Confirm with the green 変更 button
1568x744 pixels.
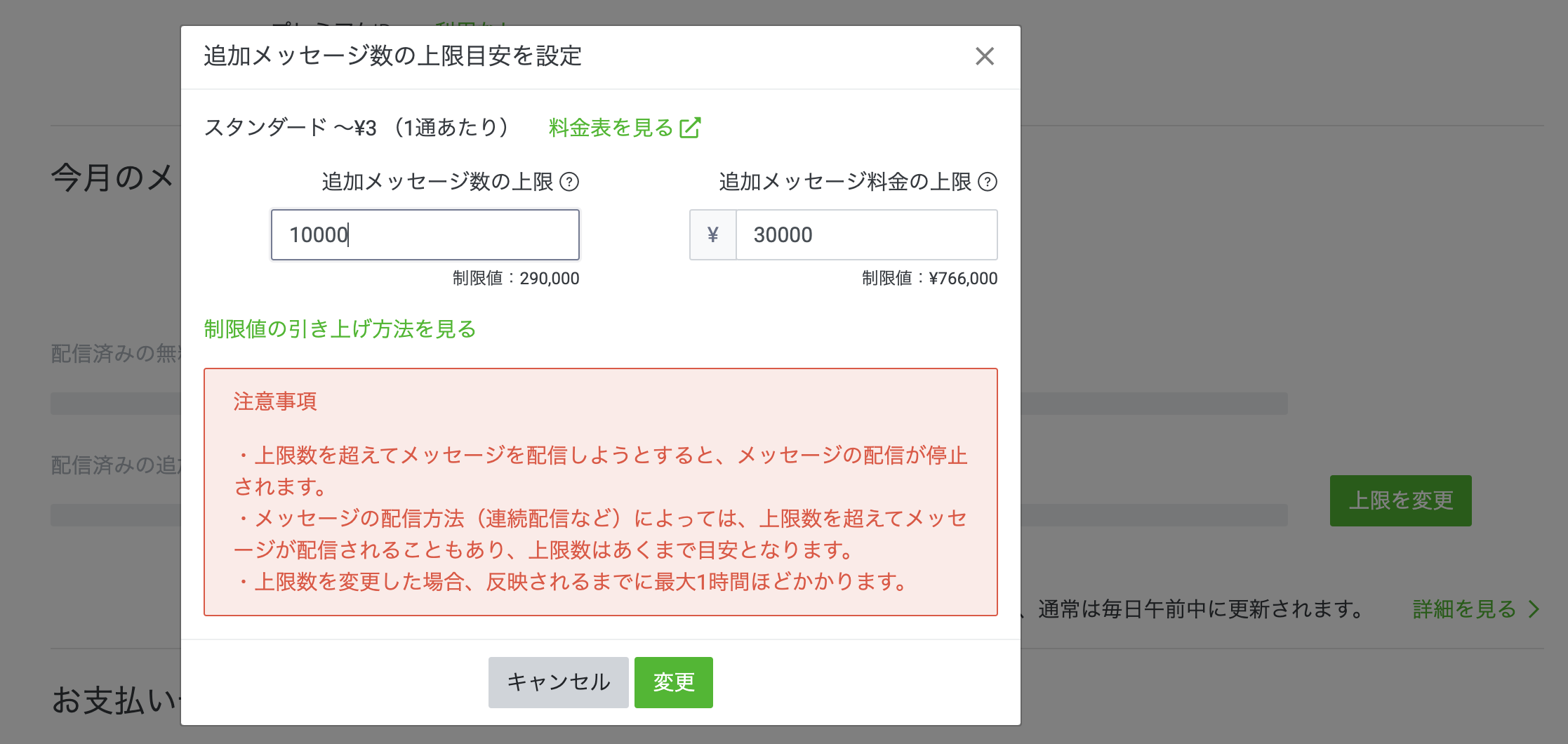674,682
